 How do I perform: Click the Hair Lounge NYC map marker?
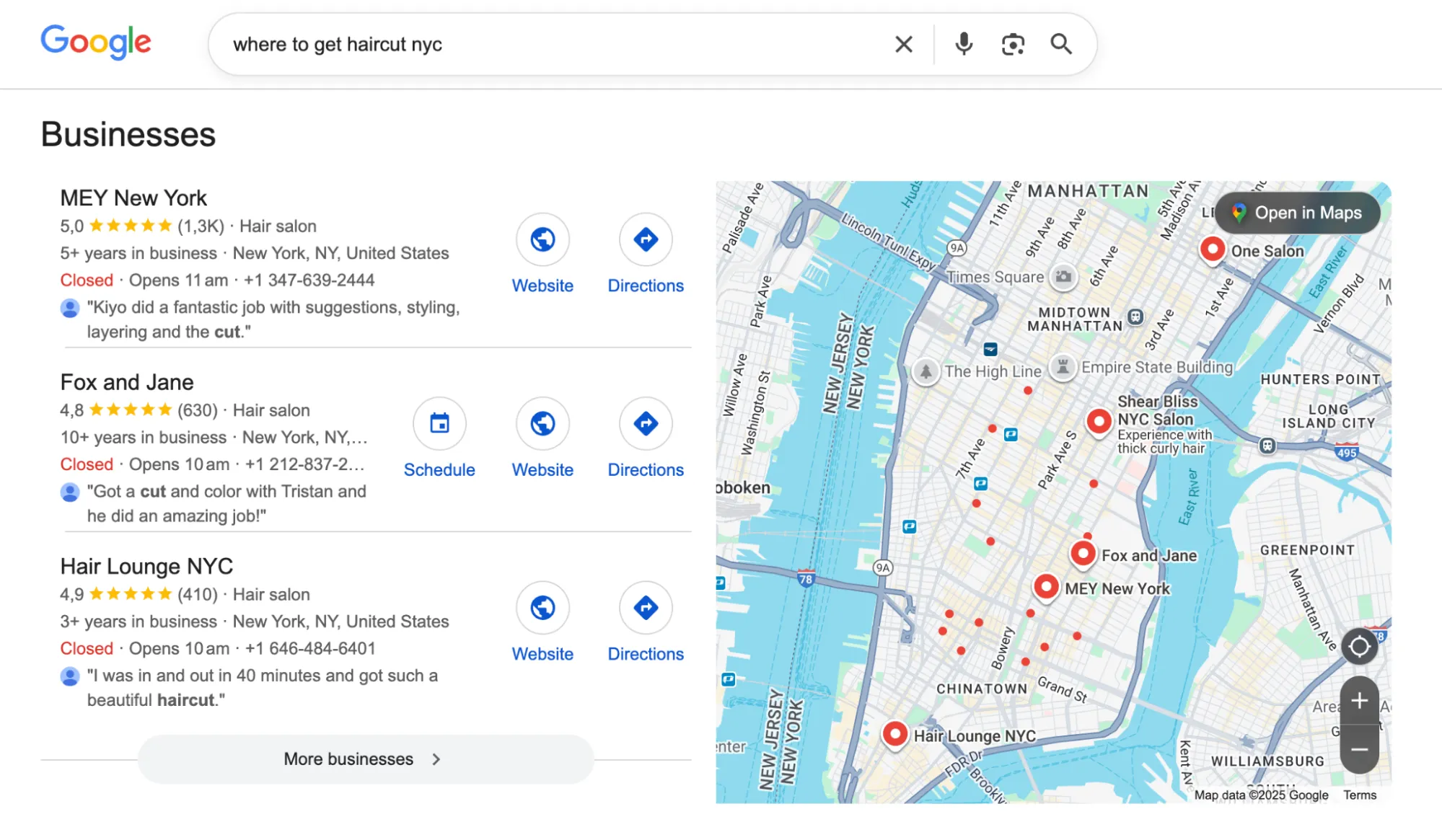click(895, 733)
